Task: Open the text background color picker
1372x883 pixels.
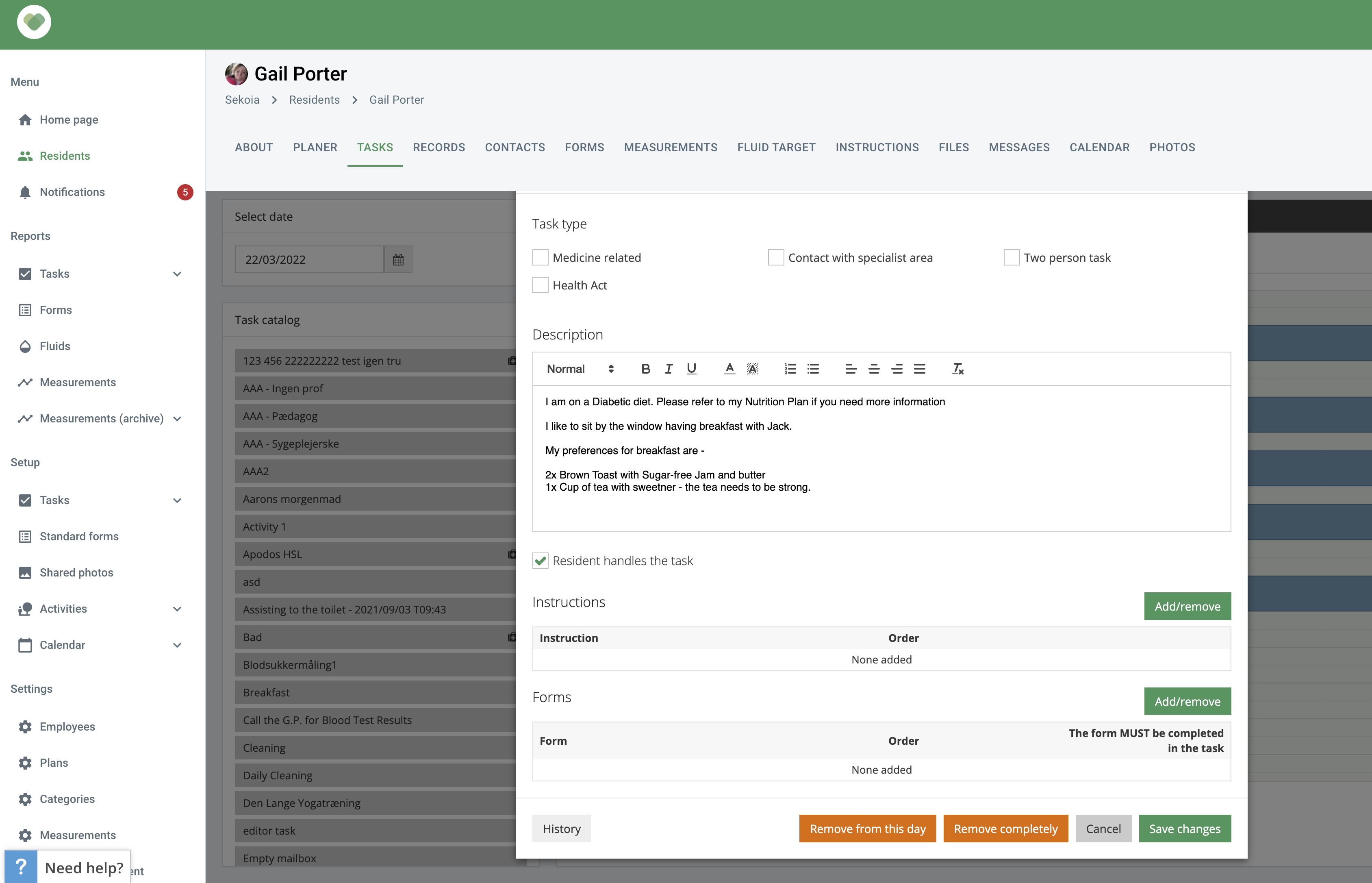Action: (752, 369)
